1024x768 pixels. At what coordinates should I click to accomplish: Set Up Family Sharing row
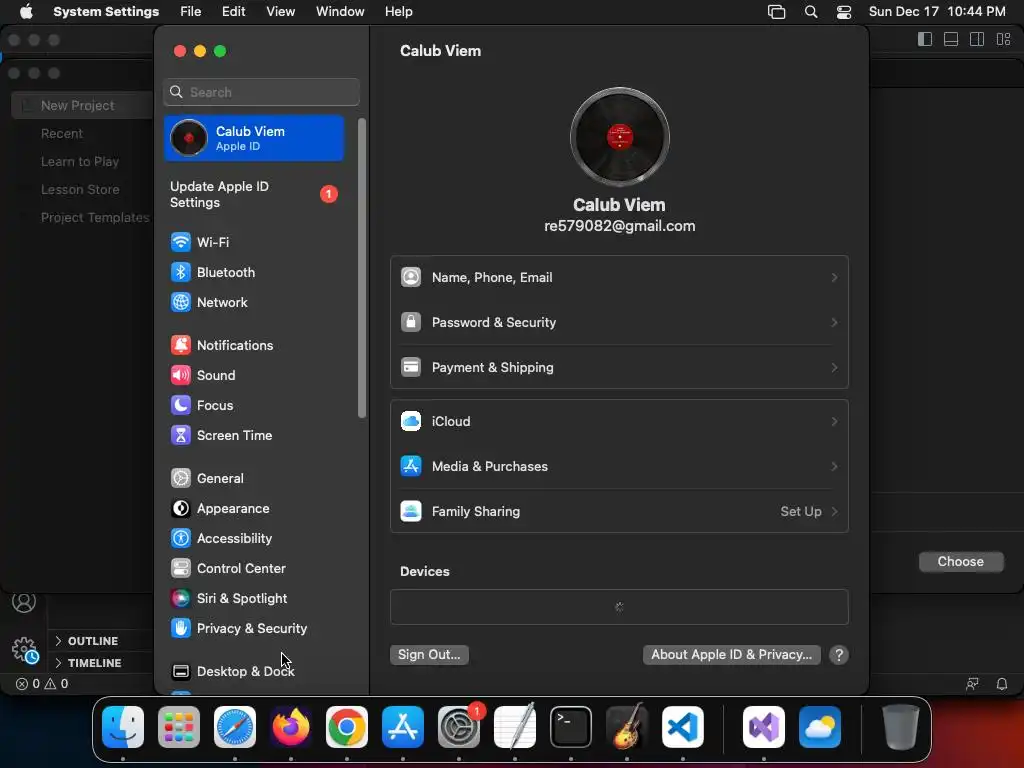coord(619,512)
